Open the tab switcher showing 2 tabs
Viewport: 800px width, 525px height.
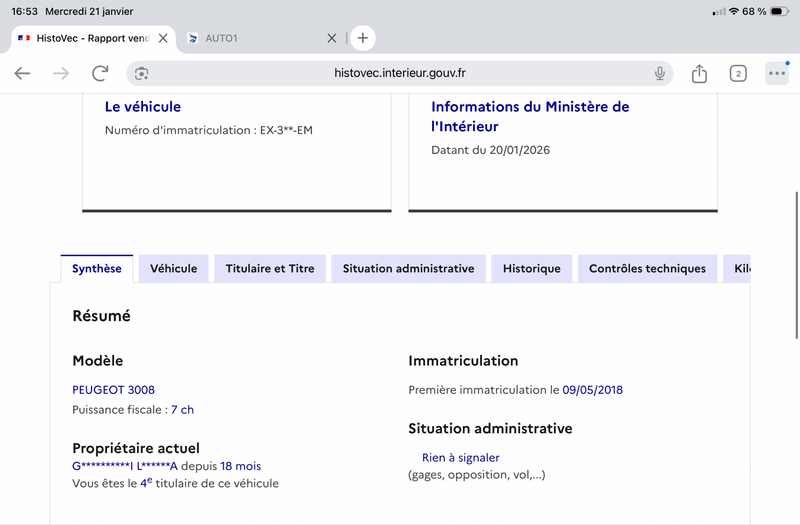pyautogui.click(x=738, y=73)
